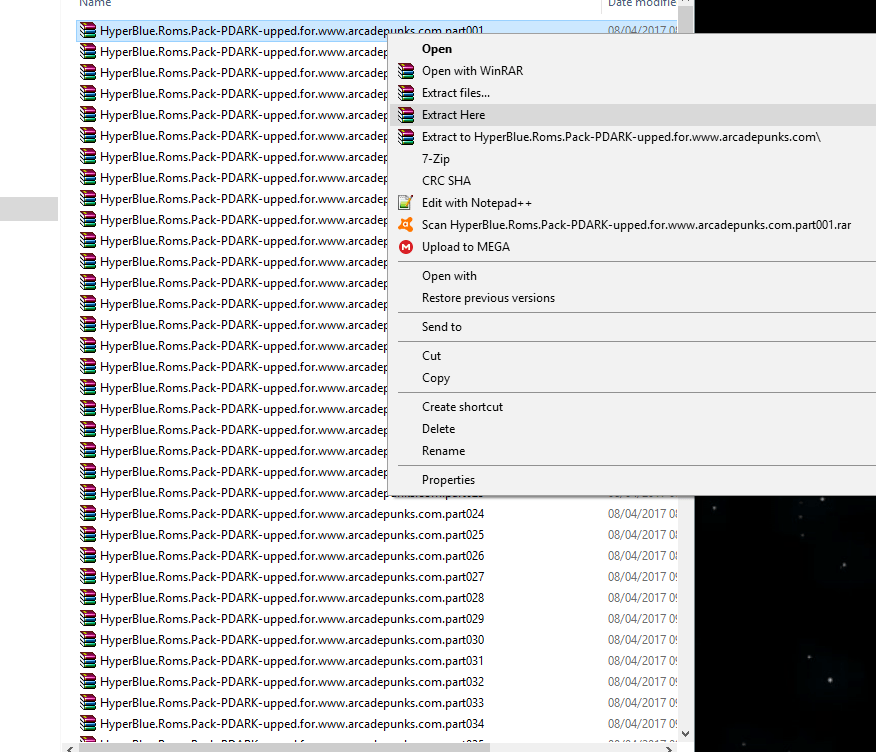The height and width of the screenshot is (752, 876).
Task: Choose Edit with Notepad++
Action: point(632,203)
